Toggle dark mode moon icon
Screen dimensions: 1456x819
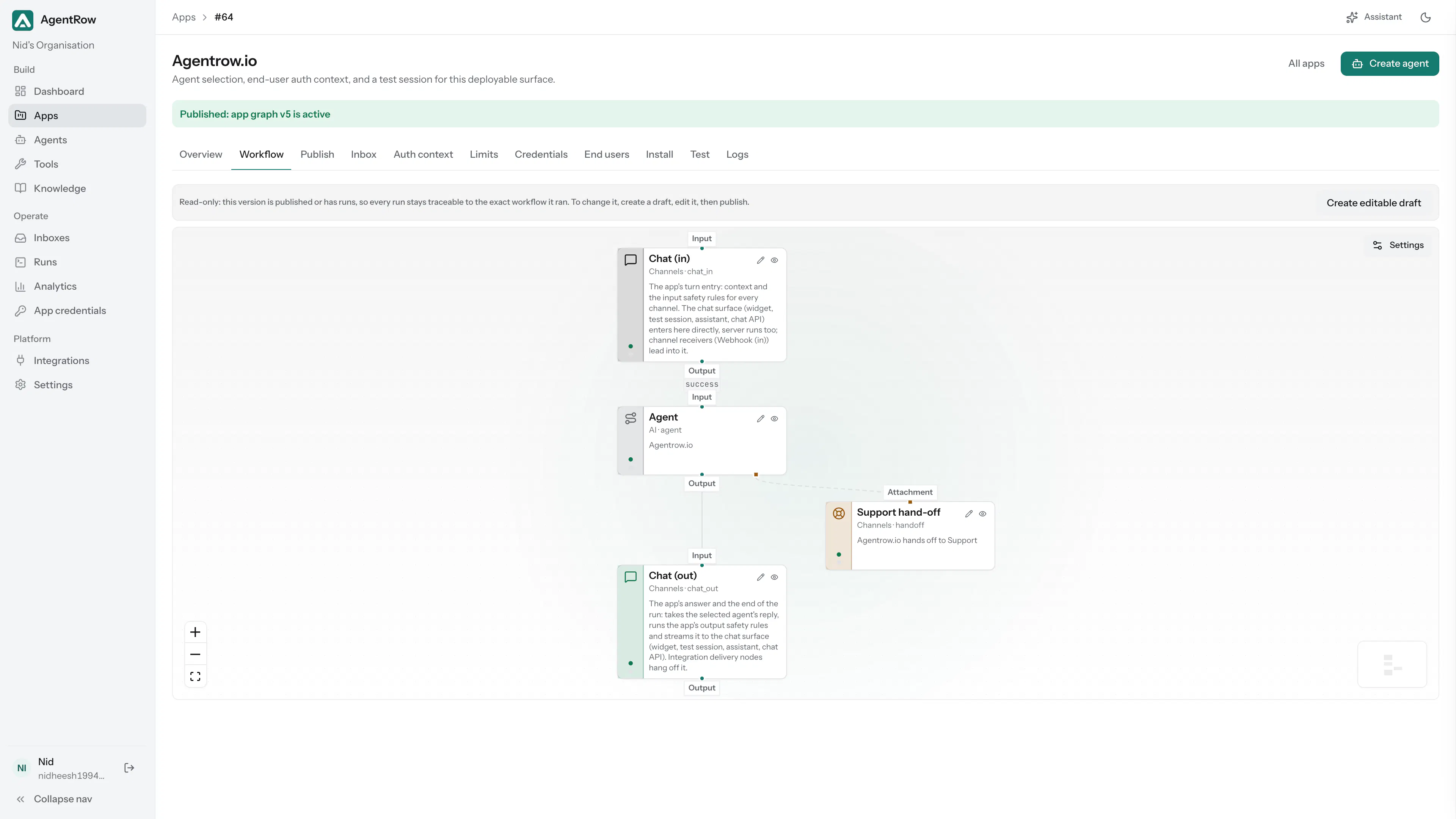click(1426, 17)
